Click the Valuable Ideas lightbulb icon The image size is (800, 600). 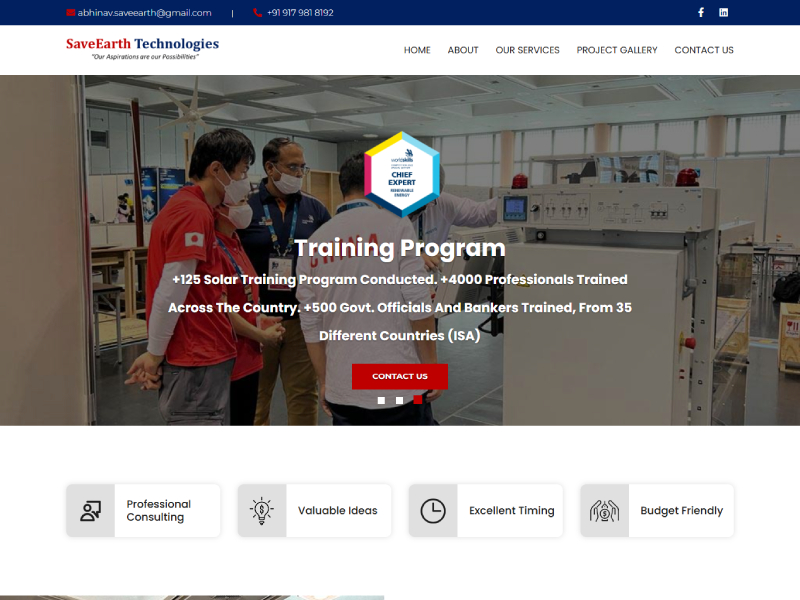point(262,511)
